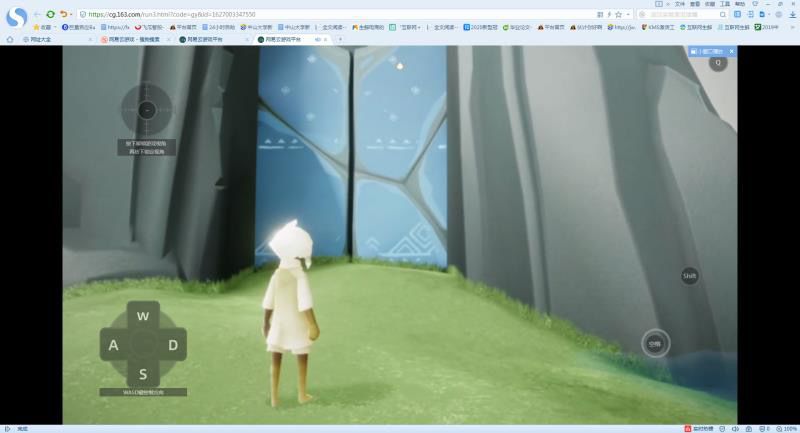Open the dropdown beside the blue document icon
Image resolution: width=800 pixels, height=433 pixels.
(x=769, y=14)
